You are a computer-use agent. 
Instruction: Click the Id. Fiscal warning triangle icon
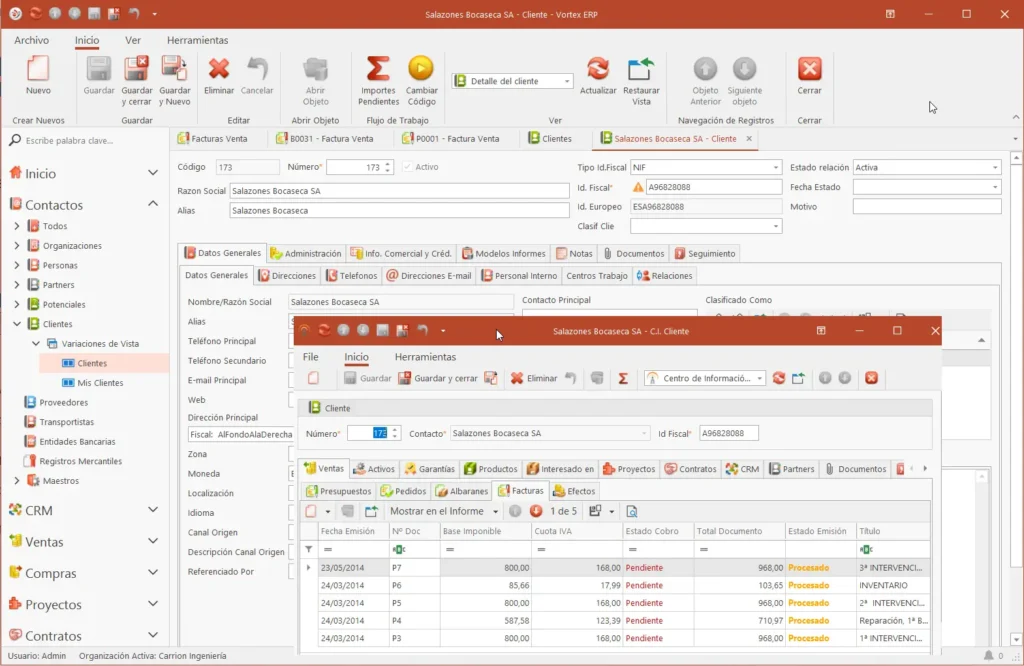tap(638, 187)
